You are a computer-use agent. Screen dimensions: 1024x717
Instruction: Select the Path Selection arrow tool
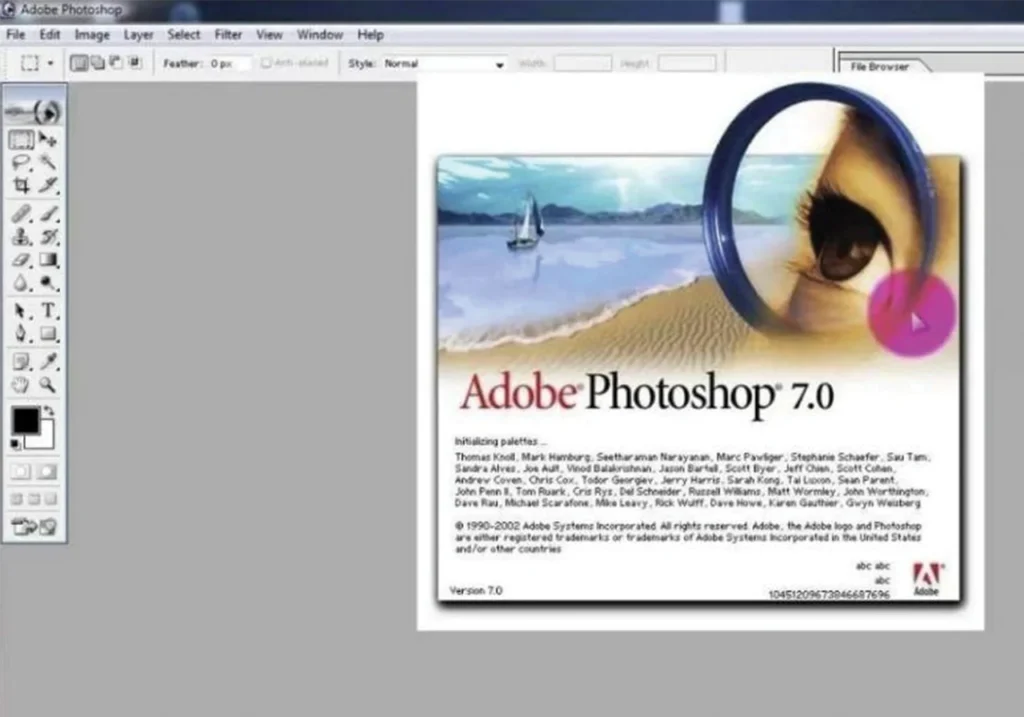[21, 311]
